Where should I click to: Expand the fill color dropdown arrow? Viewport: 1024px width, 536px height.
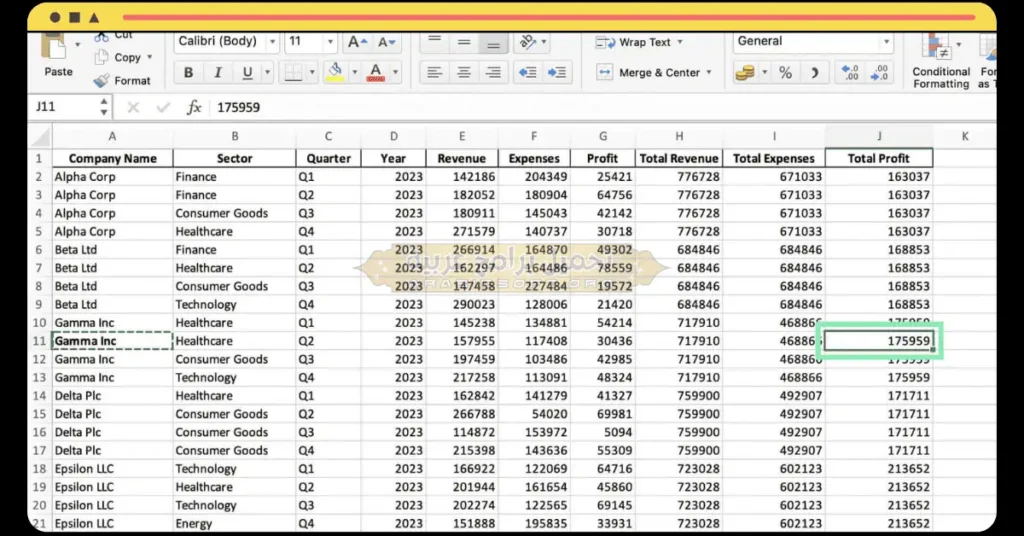click(355, 72)
